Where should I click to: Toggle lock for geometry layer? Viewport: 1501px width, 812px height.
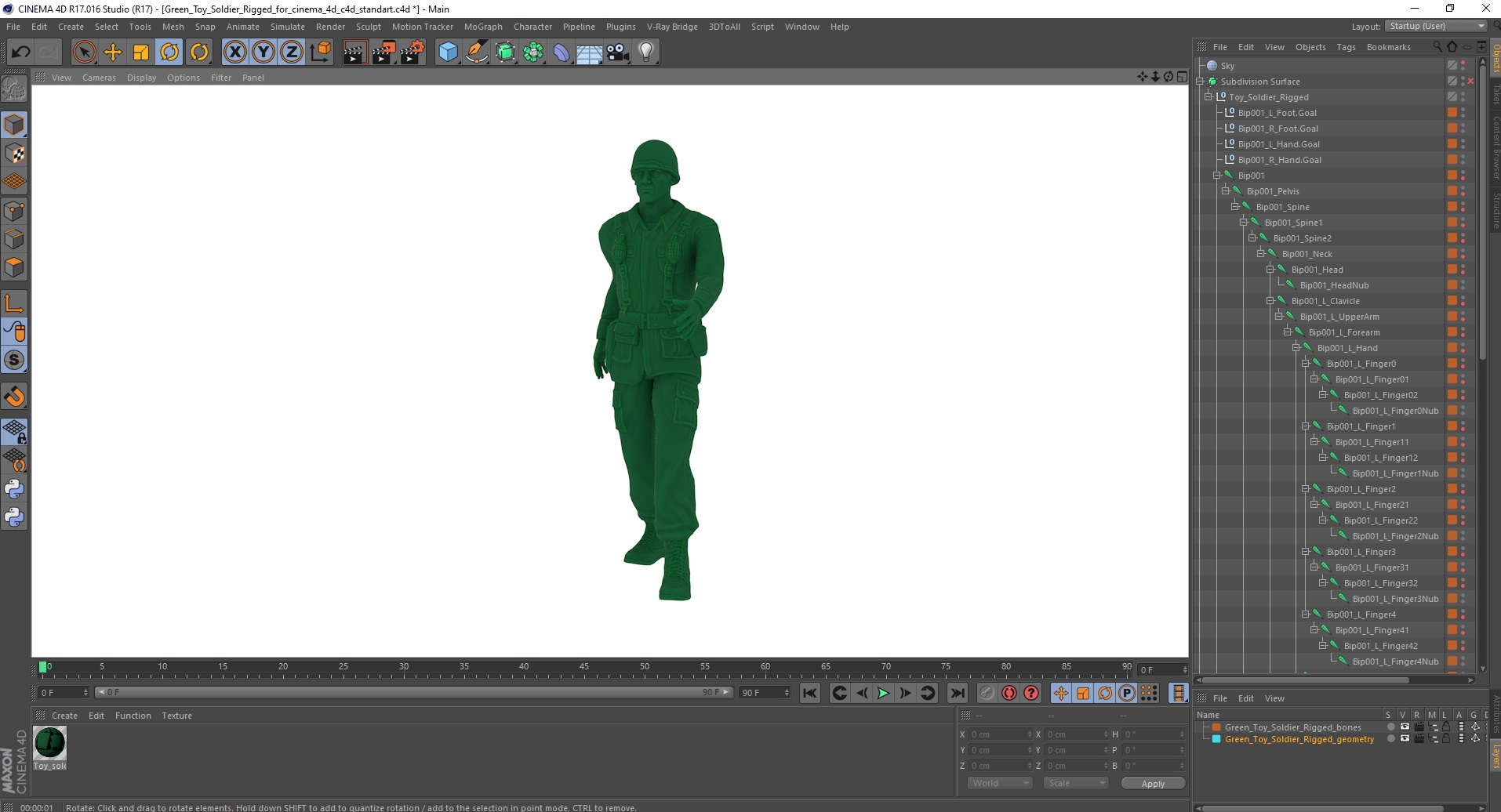click(1446, 738)
